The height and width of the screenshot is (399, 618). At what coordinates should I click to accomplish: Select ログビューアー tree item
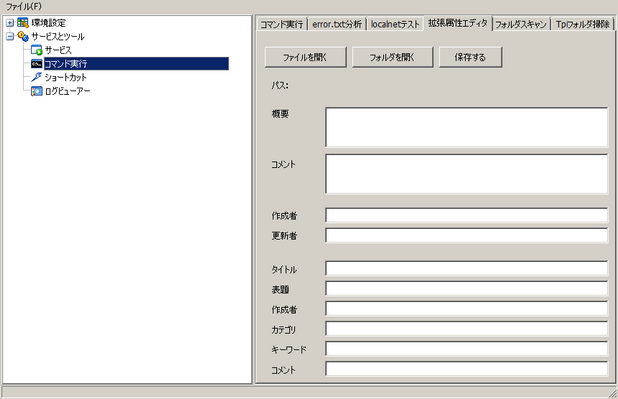point(67,91)
